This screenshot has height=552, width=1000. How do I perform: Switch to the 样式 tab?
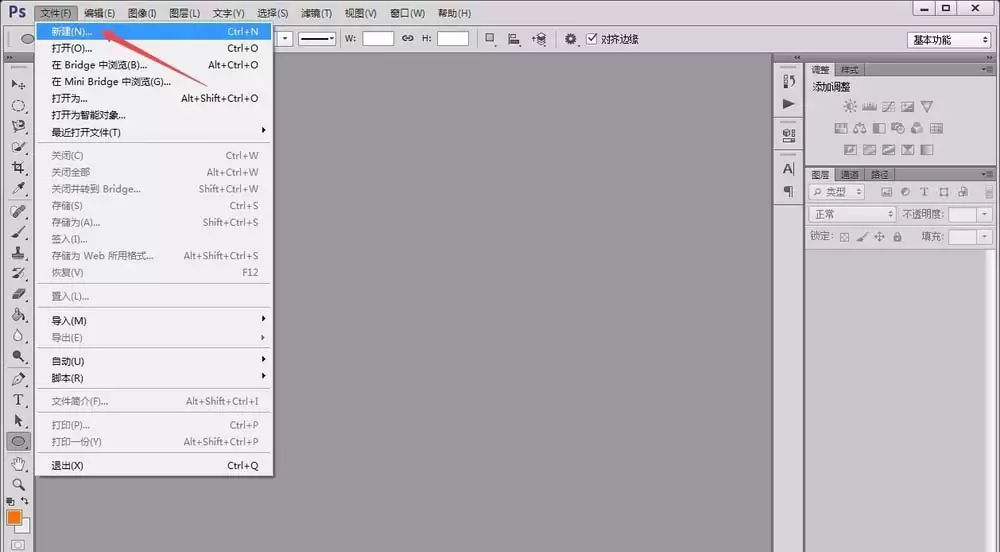(x=849, y=69)
